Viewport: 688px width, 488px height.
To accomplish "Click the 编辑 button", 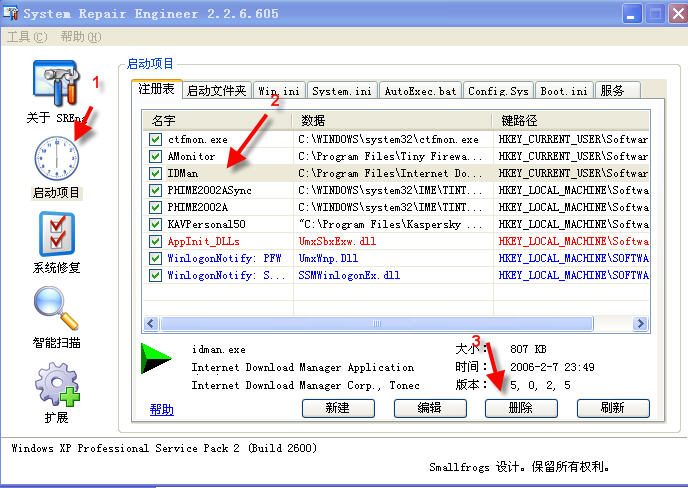I will [430, 408].
